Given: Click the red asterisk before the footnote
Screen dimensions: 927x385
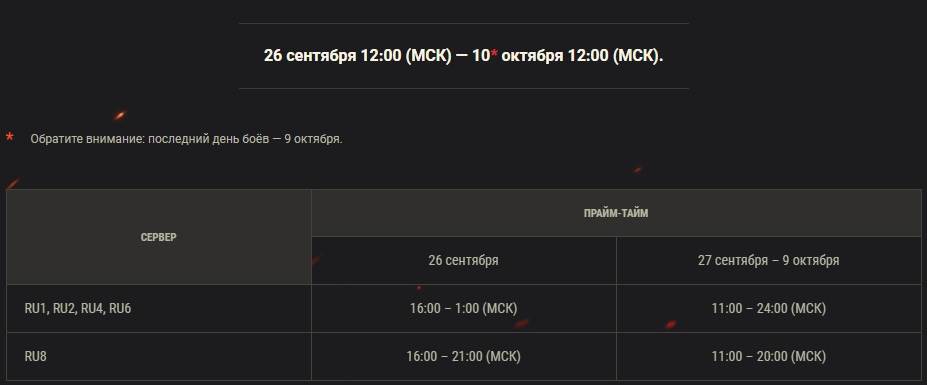Looking at the screenshot, I should coord(9,137).
